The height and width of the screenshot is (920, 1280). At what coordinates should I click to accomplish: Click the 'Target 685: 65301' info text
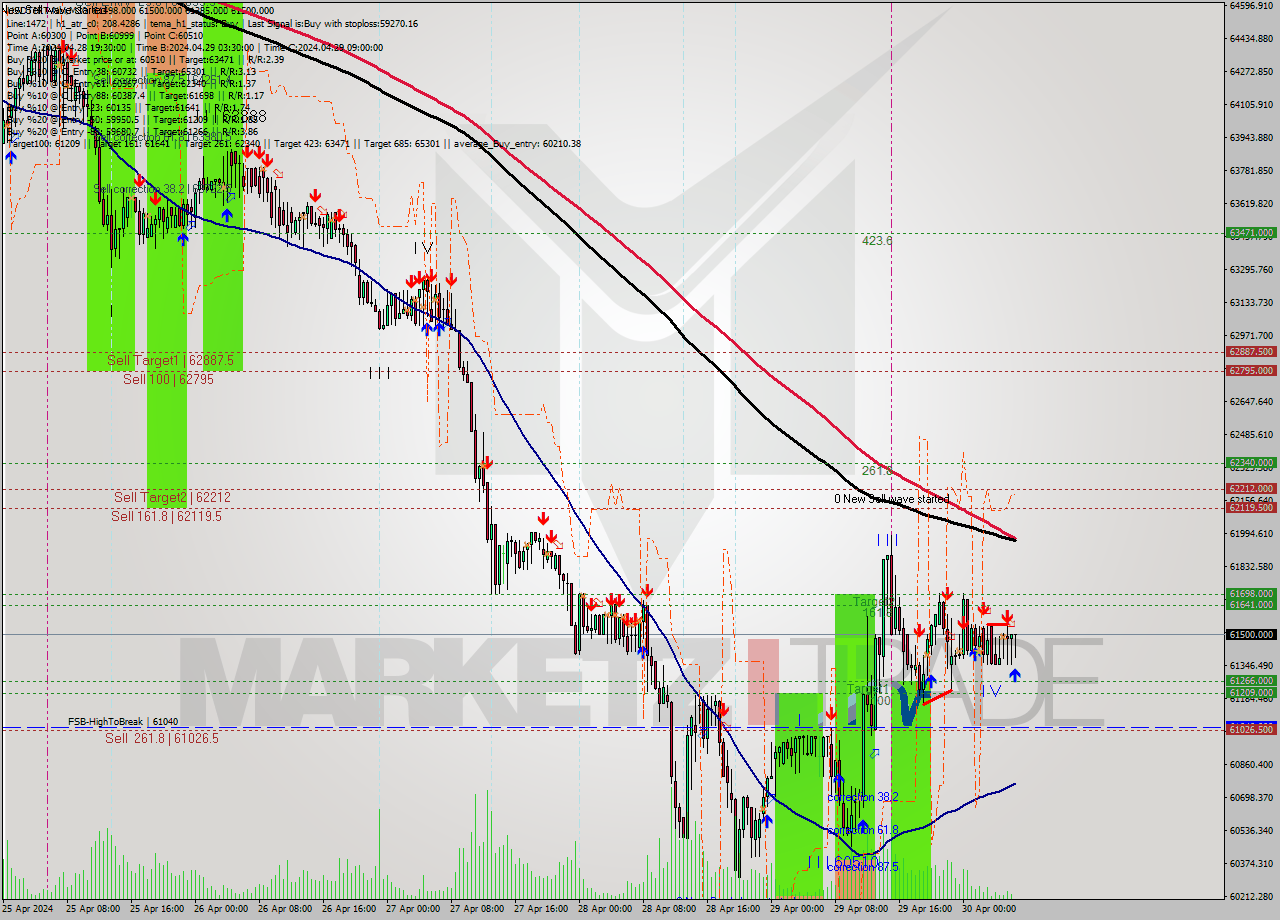(x=403, y=143)
